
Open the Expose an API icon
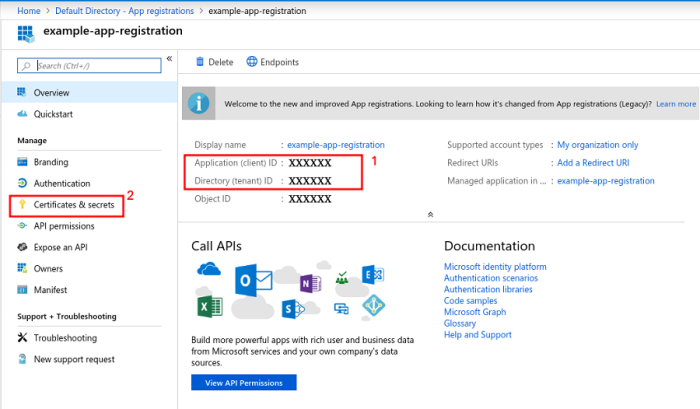click(x=22, y=247)
